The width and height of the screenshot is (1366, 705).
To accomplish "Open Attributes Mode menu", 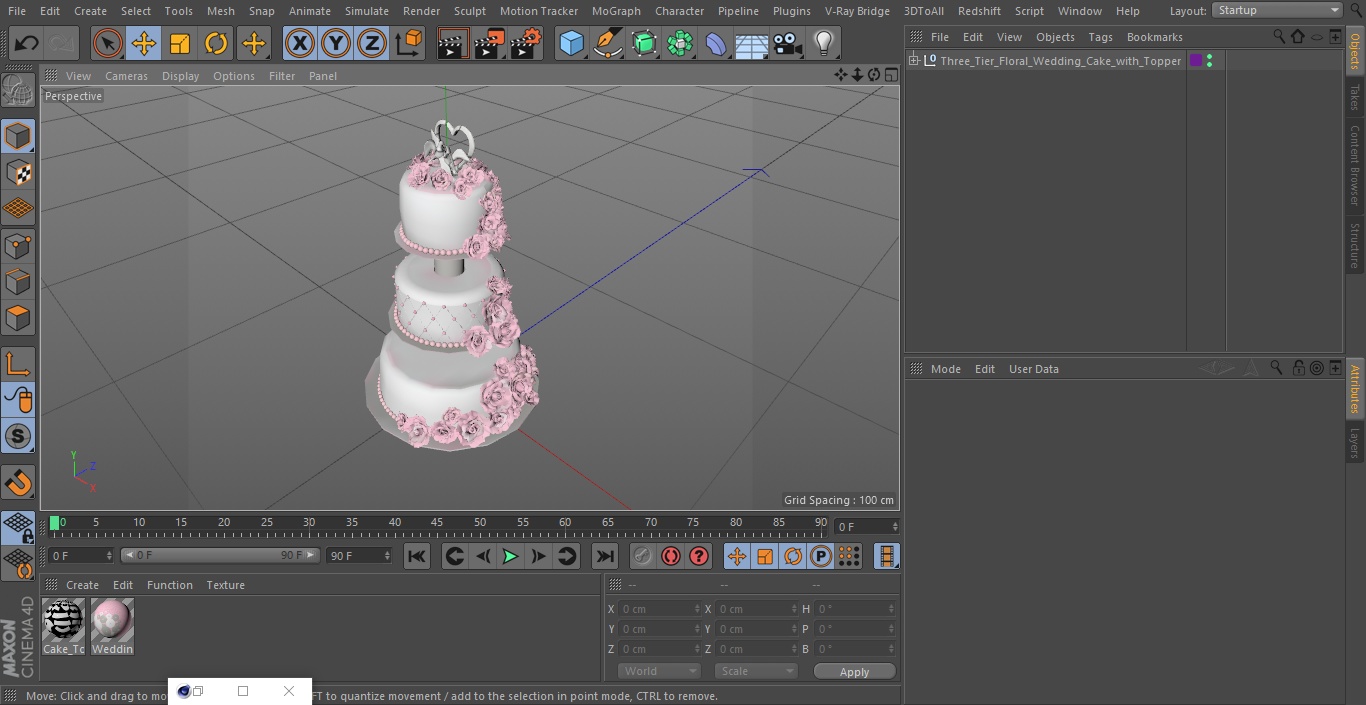I will pos(945,369).
